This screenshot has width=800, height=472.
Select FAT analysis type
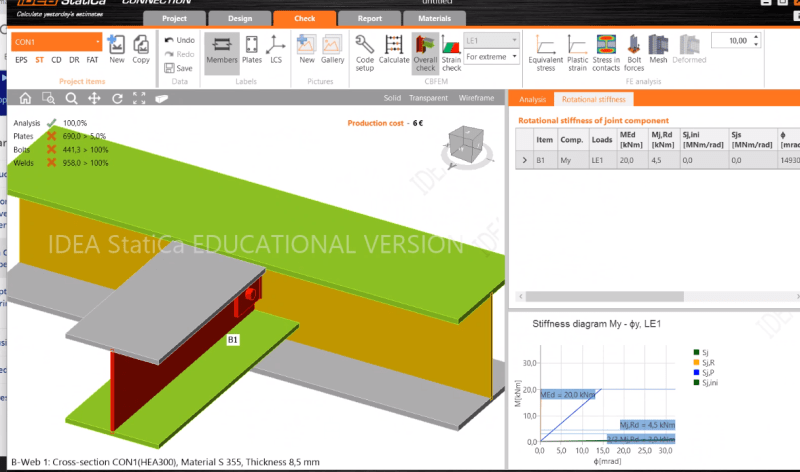coord(92,60)
